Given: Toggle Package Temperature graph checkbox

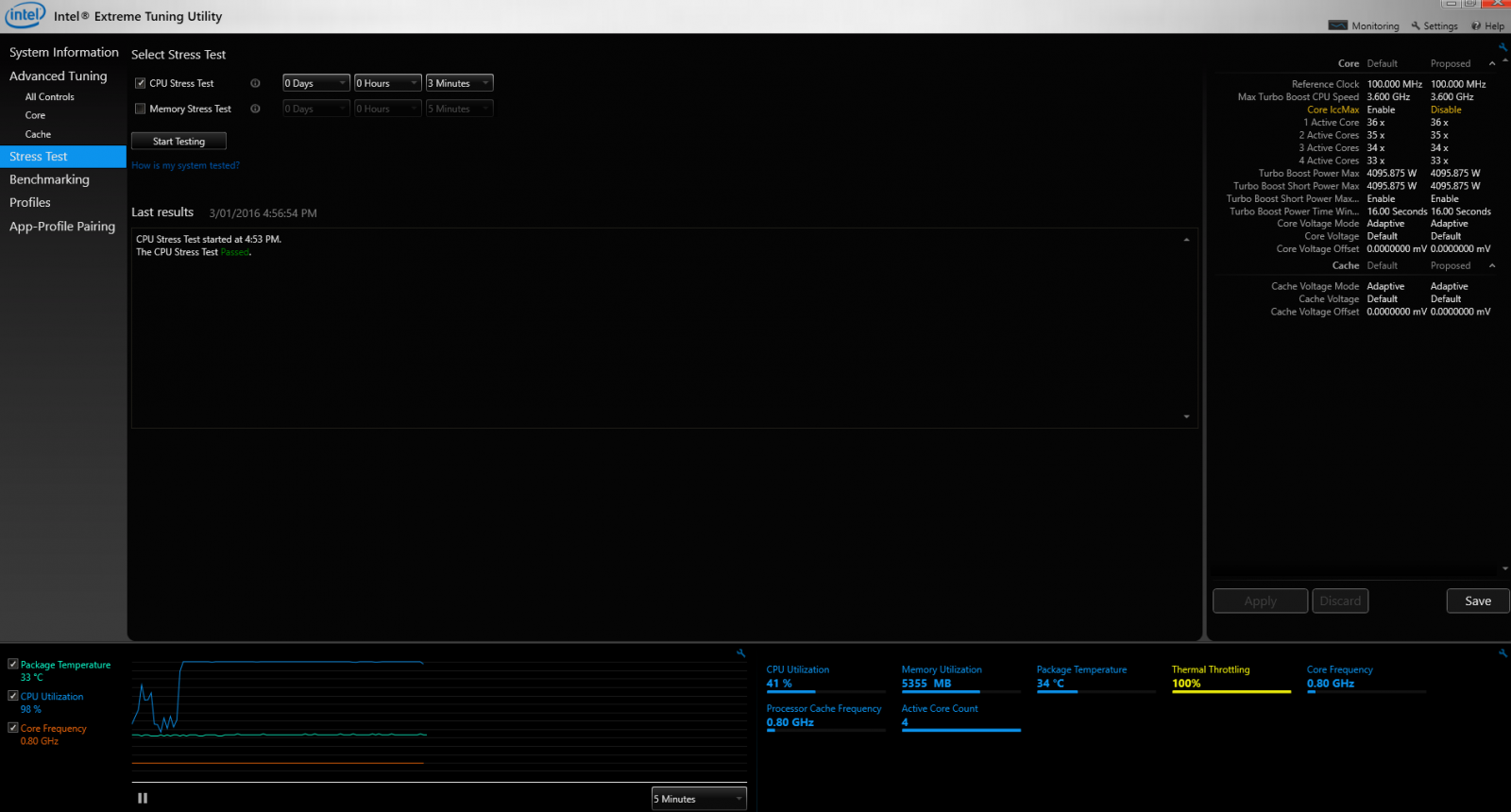Looking at the screenshot, I should 13,664.
